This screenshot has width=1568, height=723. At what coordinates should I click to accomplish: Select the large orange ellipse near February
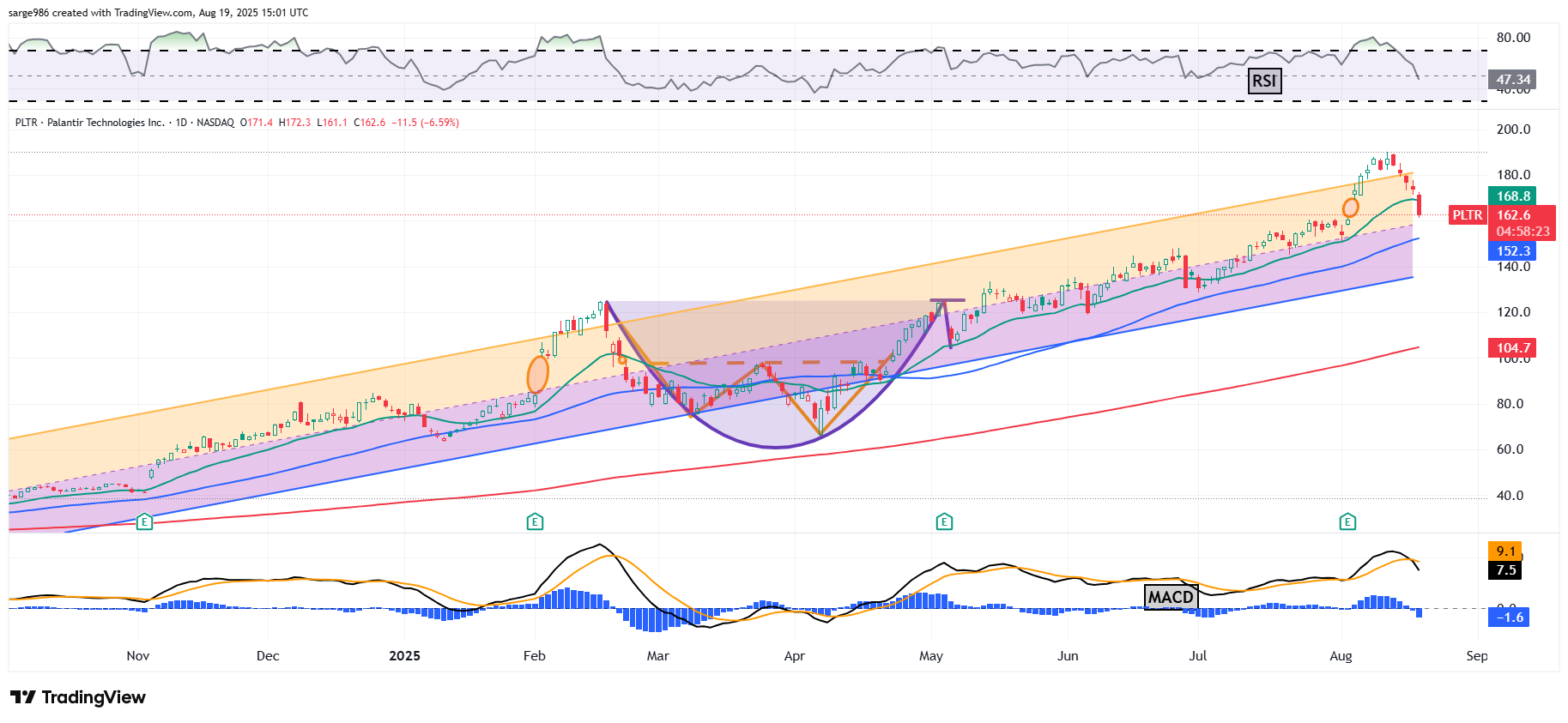point(537,375)
